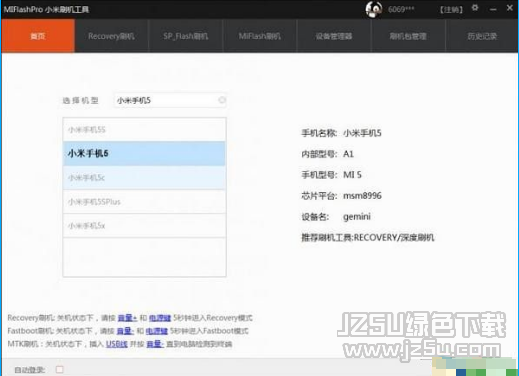Clear the model search field icon
This screenshot has height=376, width=519.
click(x=222, y=100)
